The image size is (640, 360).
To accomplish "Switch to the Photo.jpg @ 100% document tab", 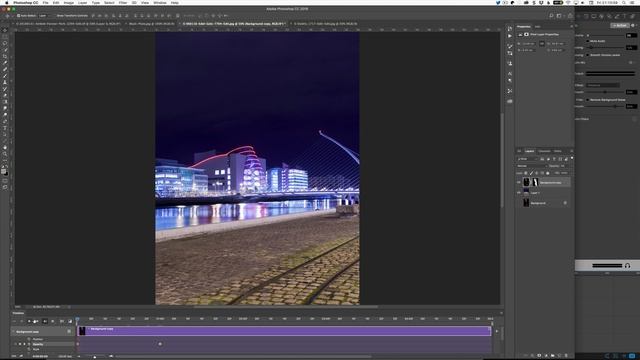I will tap(151, 24).
